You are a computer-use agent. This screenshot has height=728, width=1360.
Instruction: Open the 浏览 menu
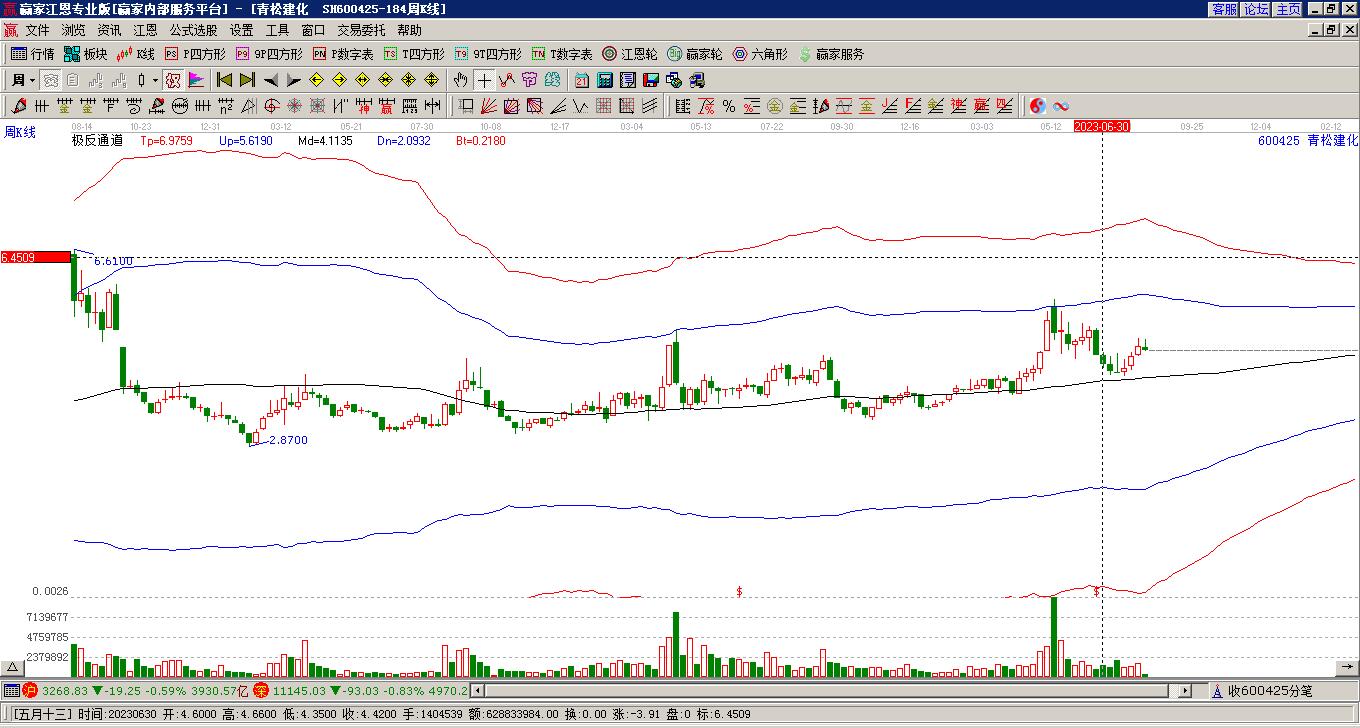[x=74, y=30]
